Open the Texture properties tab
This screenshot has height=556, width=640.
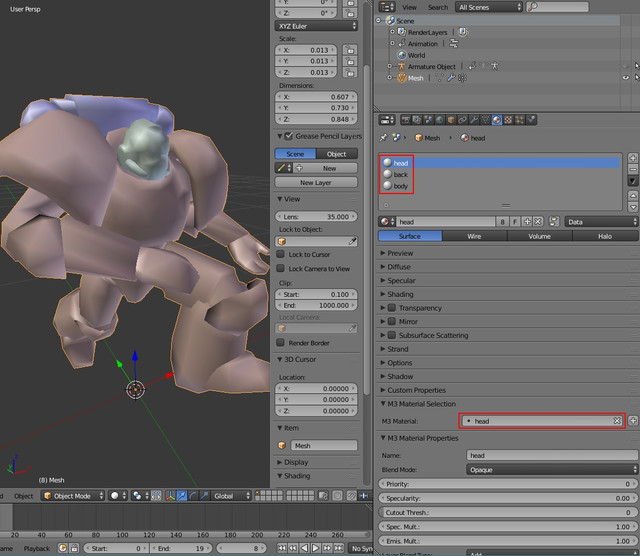pos(508,120)
